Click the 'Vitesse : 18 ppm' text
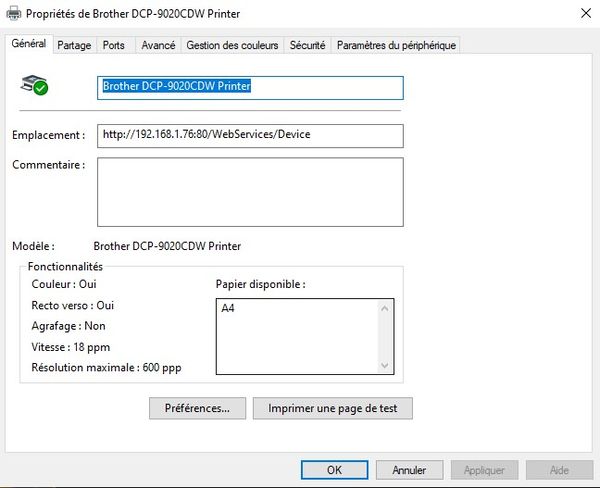This screenshot has height=488, width=600. (x=71, y=347)
